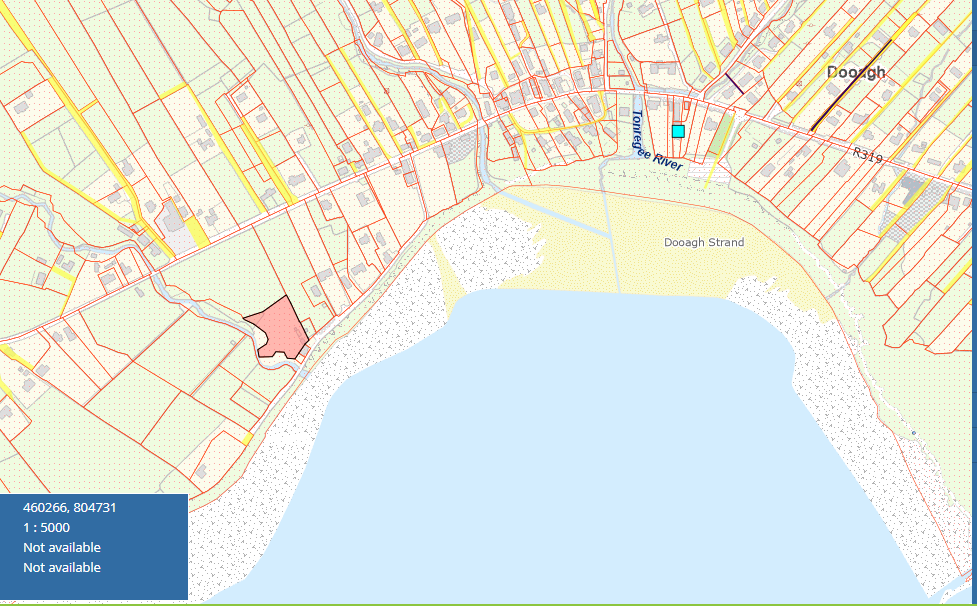Image resolution: width=977 pixels, height=606 pixels.
Task: Click the 460266, 804731 coordinate readout
Action: click(x=70, y=508)
